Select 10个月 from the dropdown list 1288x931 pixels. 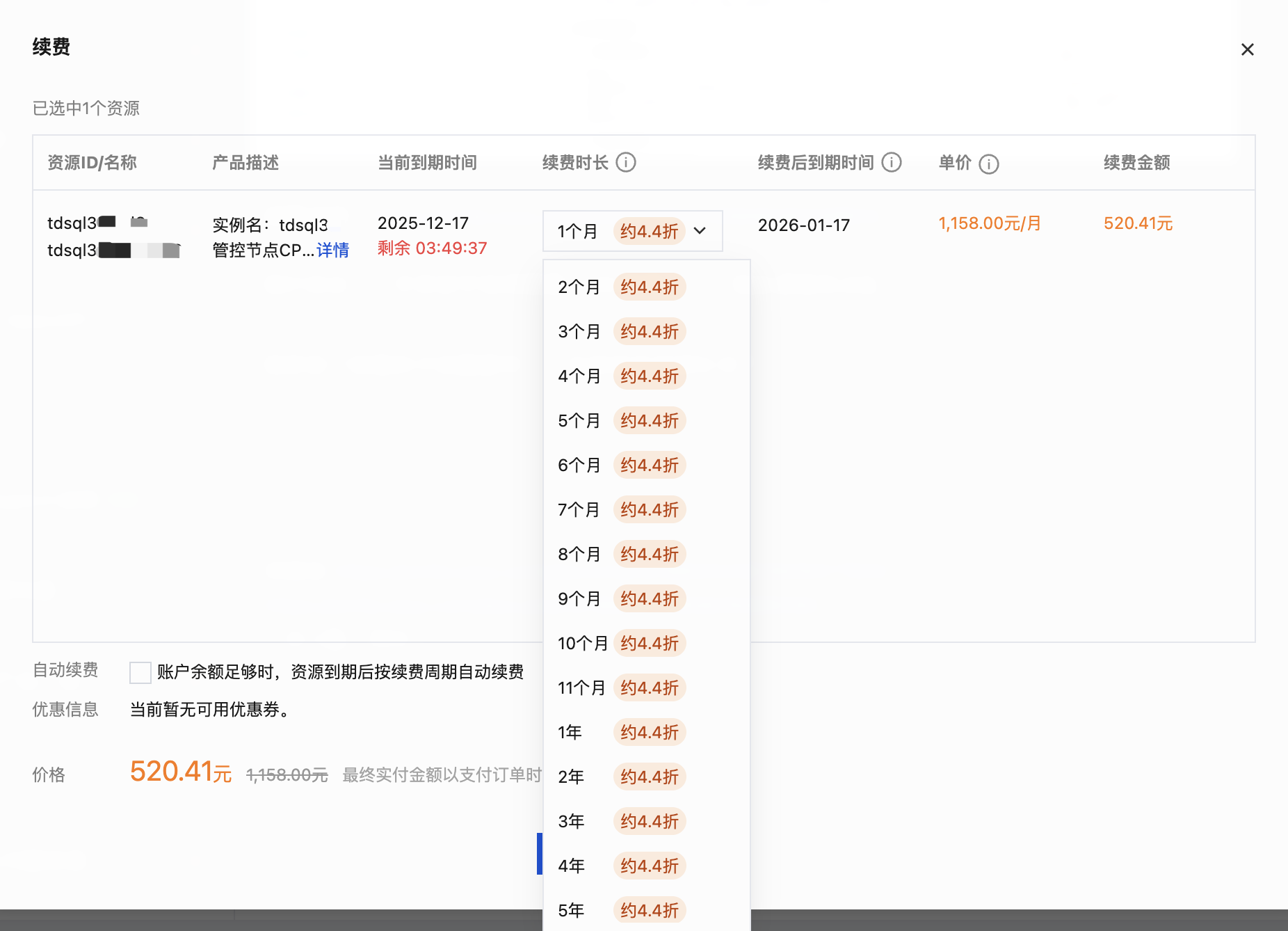coord(582,644)
